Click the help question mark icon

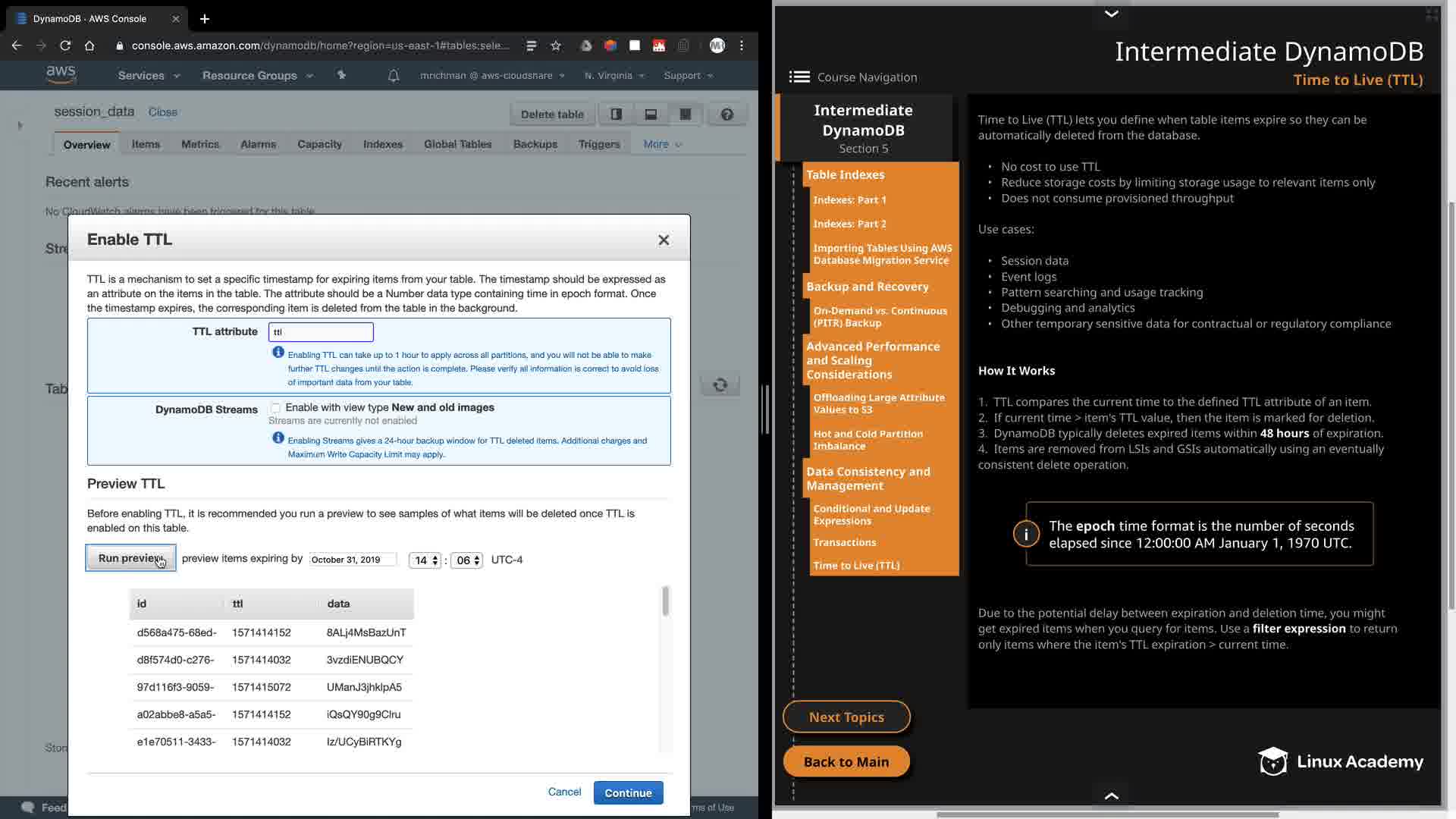(726, 115)
